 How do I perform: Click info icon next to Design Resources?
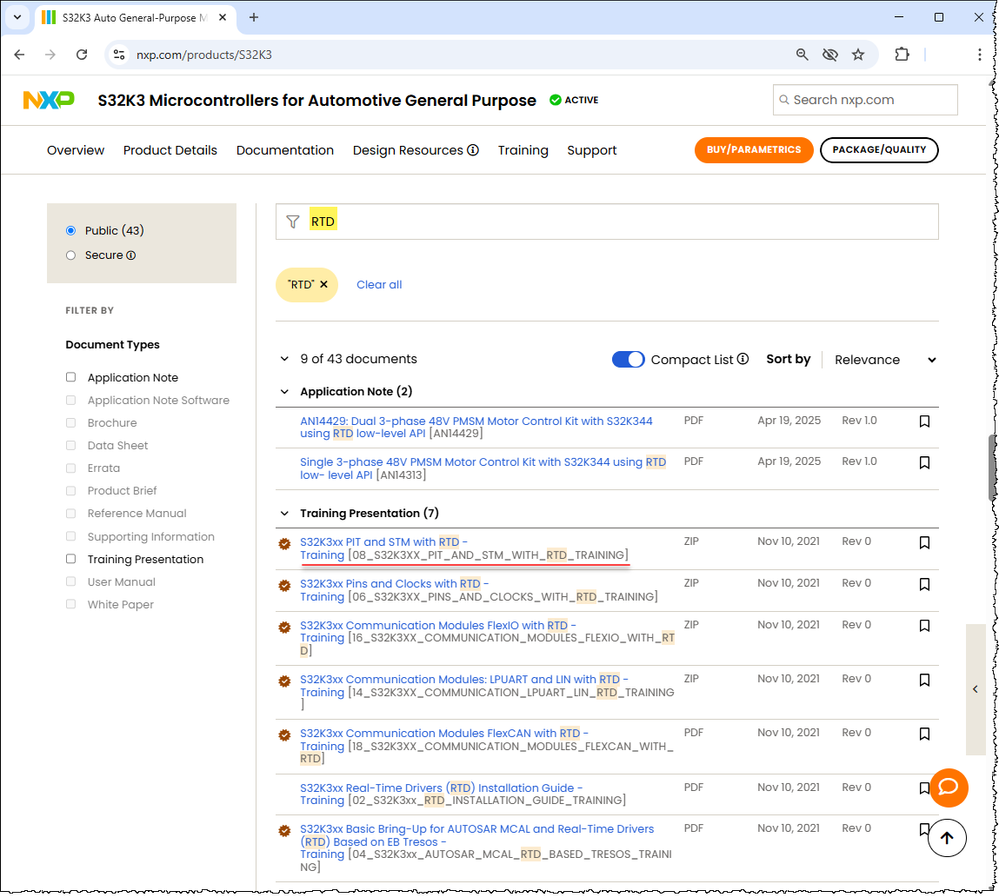coord(473,150)
